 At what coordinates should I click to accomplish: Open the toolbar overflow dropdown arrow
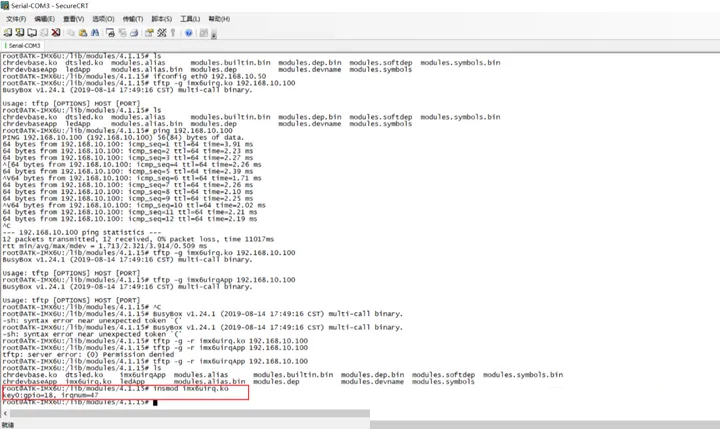click(x=214, y=34)
